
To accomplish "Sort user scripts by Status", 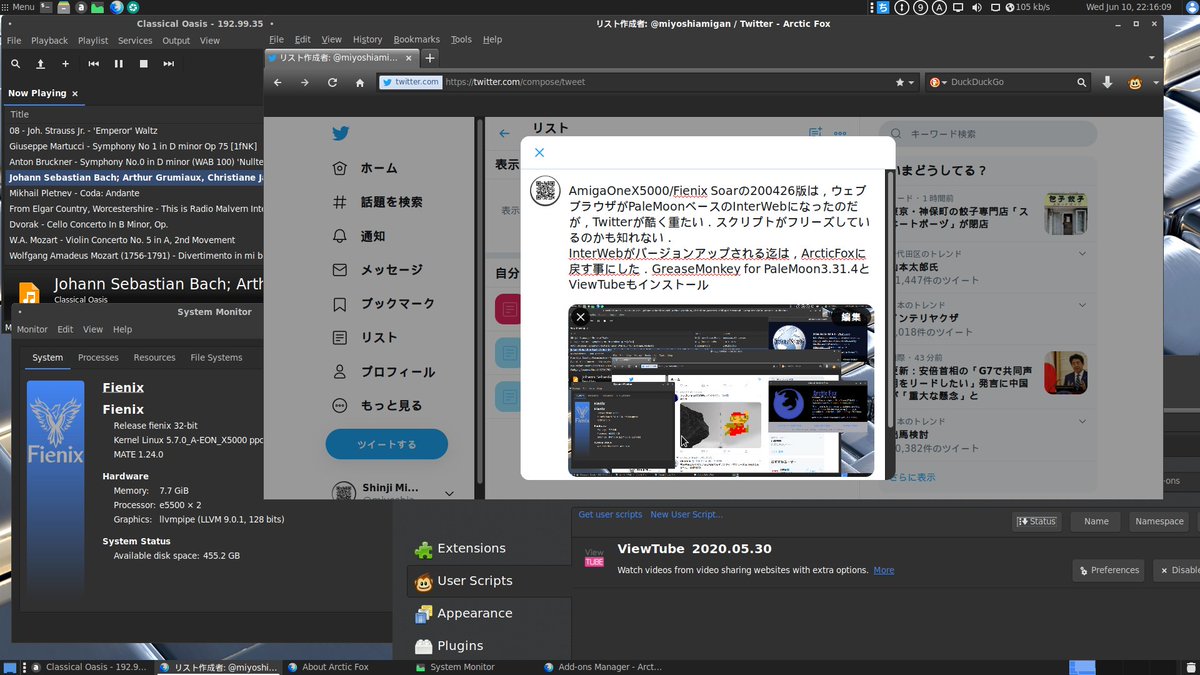I will pyautogui.click(x=1036, y=521).
